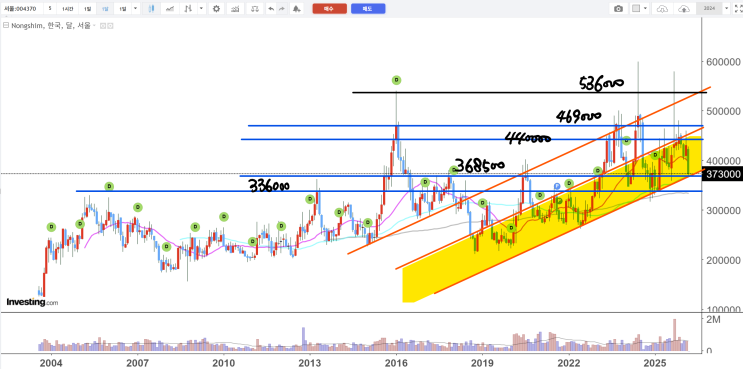Image resolution: width=743 pixels, height=369 pixels.
Task: Open the alert bell icon
Action: (296, 9)
